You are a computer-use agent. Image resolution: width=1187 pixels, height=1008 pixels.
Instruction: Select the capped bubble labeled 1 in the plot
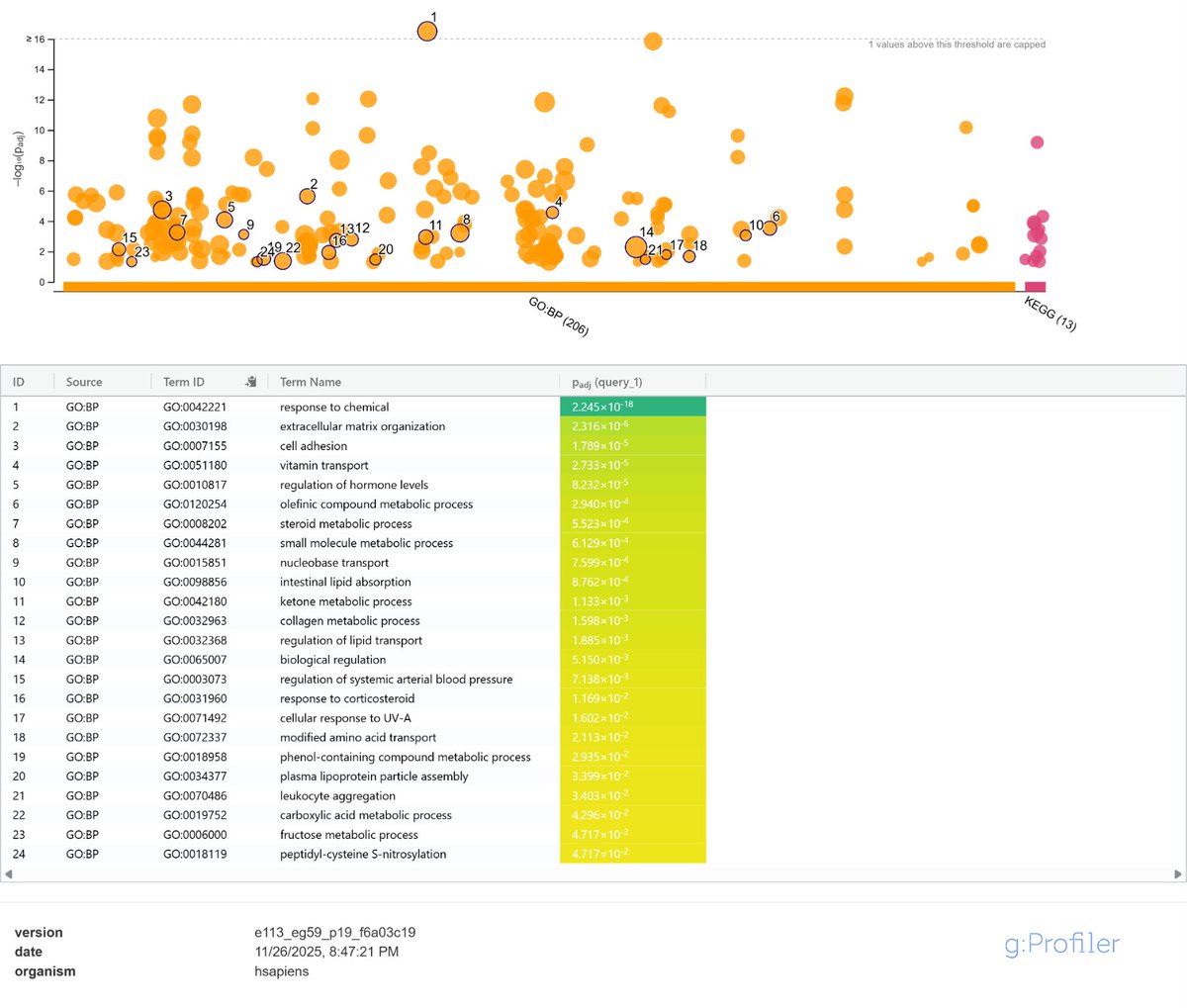426,31
